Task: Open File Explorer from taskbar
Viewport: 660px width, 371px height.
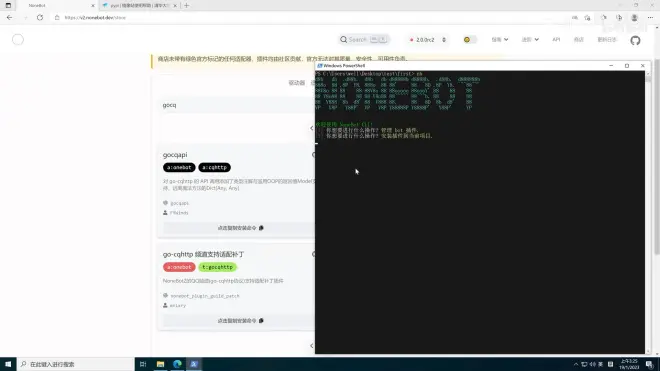Action: point(160,364)
